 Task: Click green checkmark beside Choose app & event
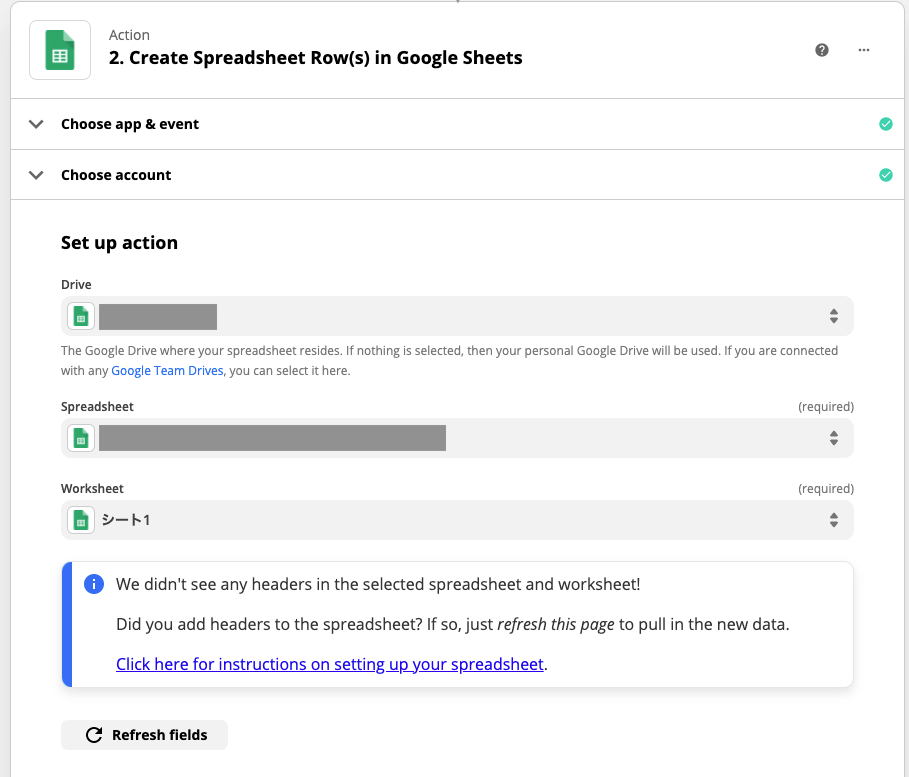pos(885,124)
